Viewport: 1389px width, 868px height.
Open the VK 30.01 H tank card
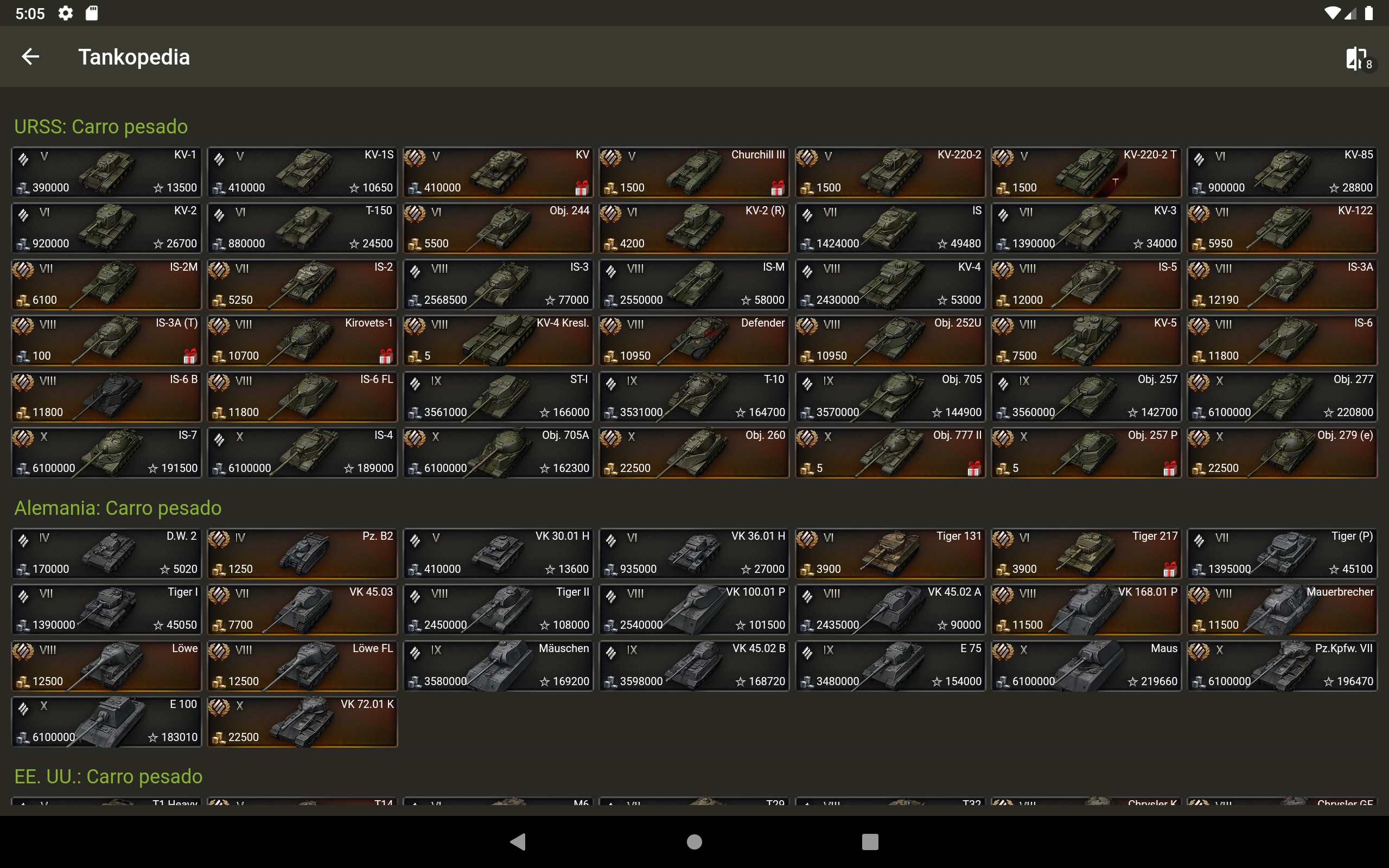(498, 553)
